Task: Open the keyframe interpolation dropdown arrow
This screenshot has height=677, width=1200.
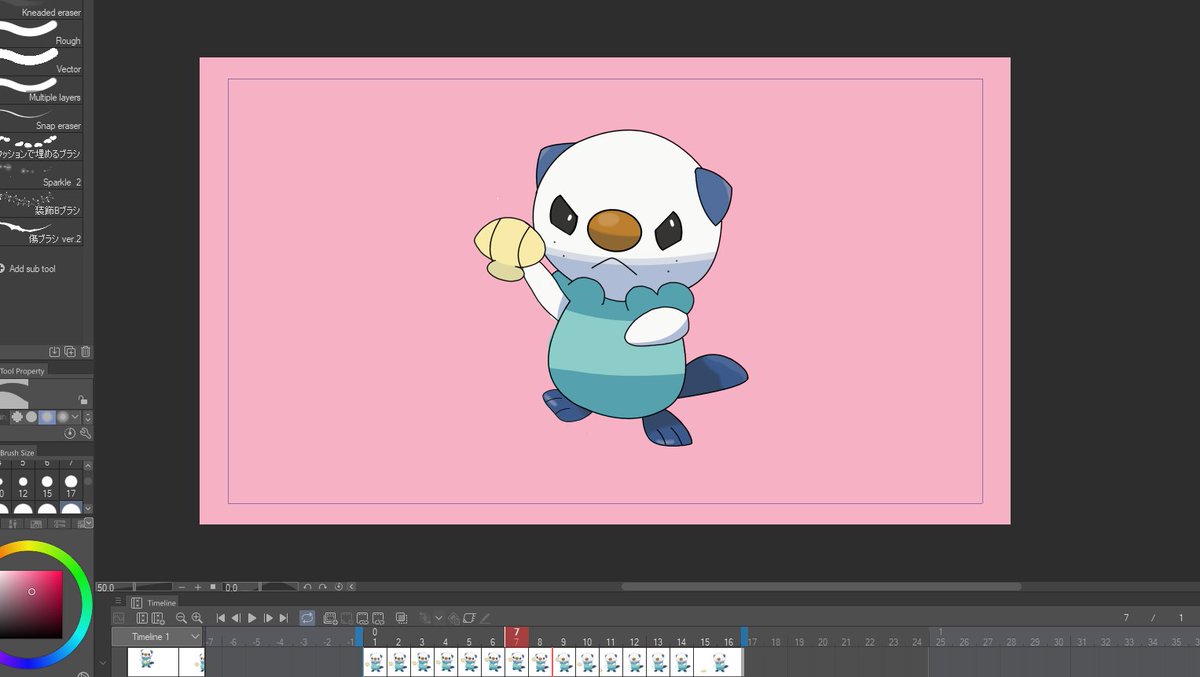Action: 438,618
